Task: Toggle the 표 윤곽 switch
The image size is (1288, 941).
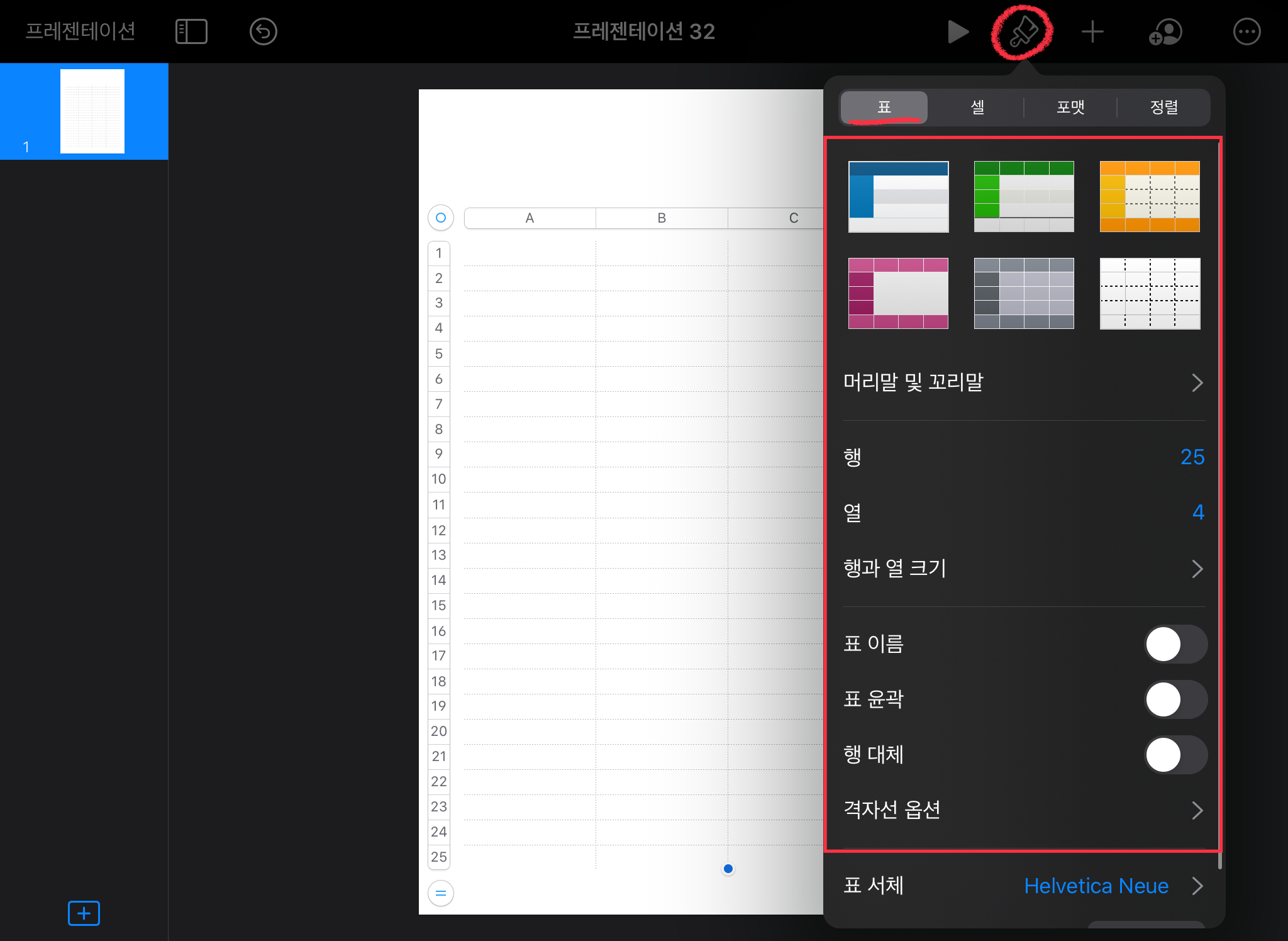Action: coord(1175,699)
